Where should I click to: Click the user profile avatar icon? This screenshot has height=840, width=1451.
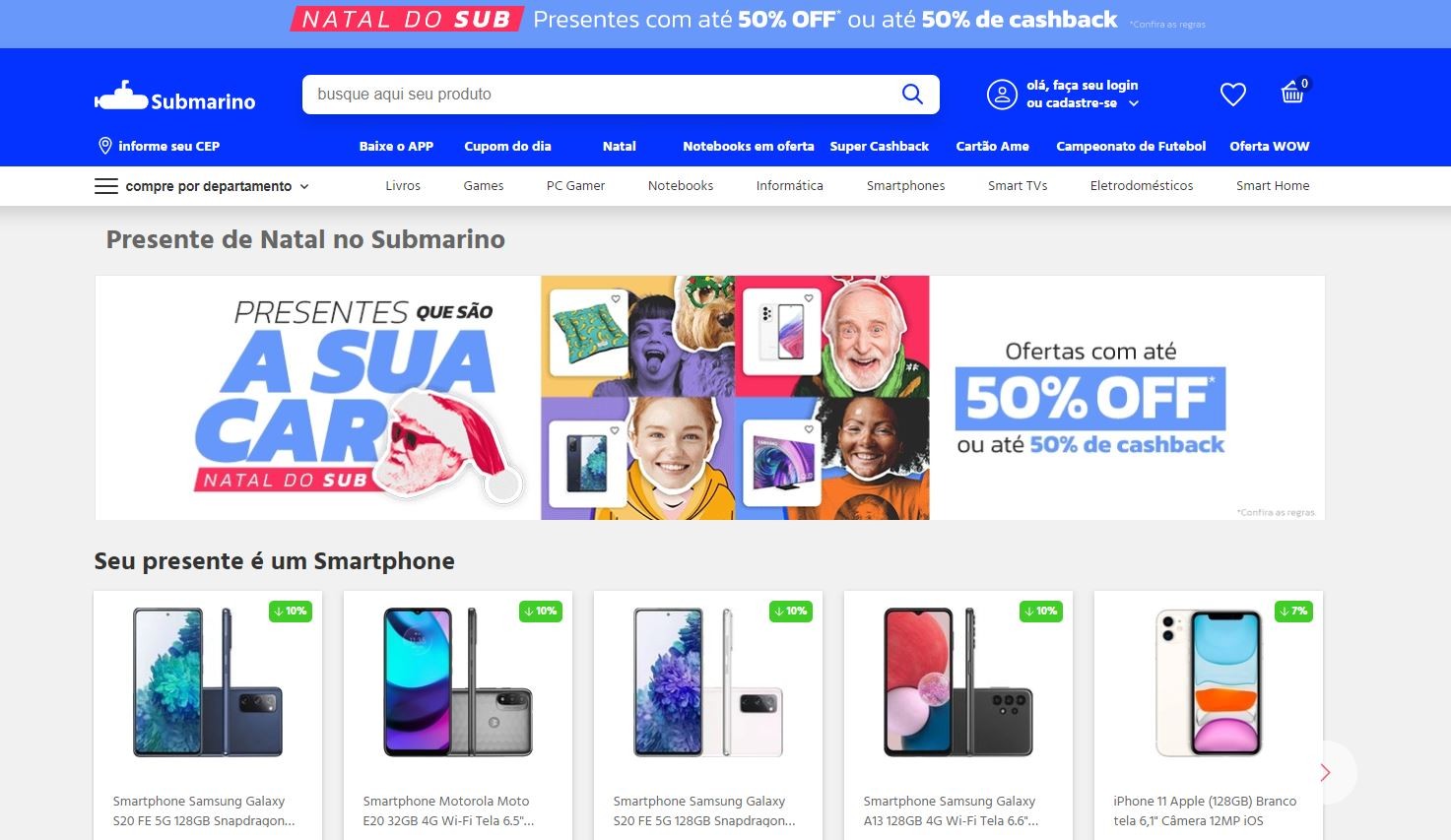[1002, 95]
